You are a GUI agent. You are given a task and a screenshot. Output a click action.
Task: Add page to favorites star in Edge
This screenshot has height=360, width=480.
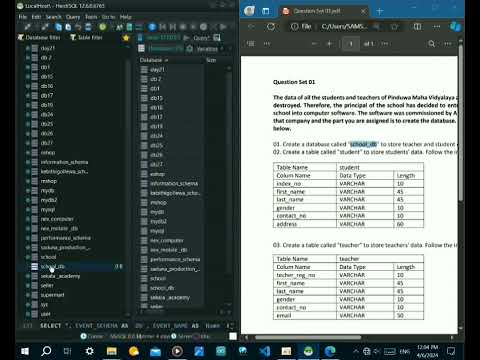point(395,27)
